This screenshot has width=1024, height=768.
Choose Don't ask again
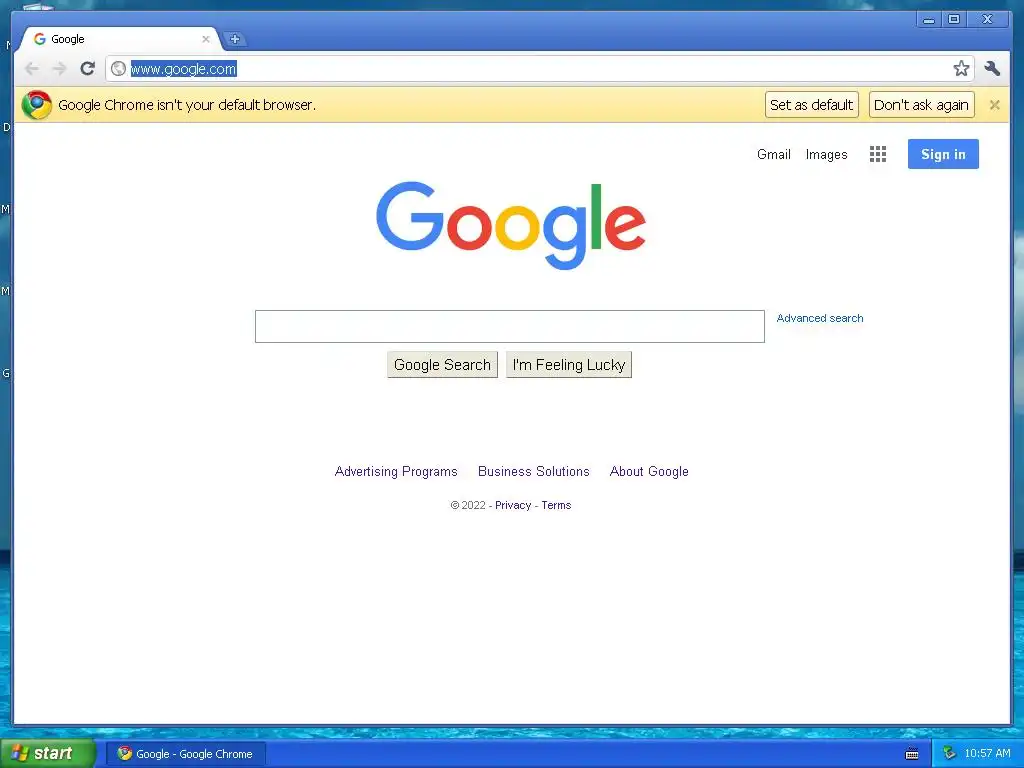pos(921,105)
